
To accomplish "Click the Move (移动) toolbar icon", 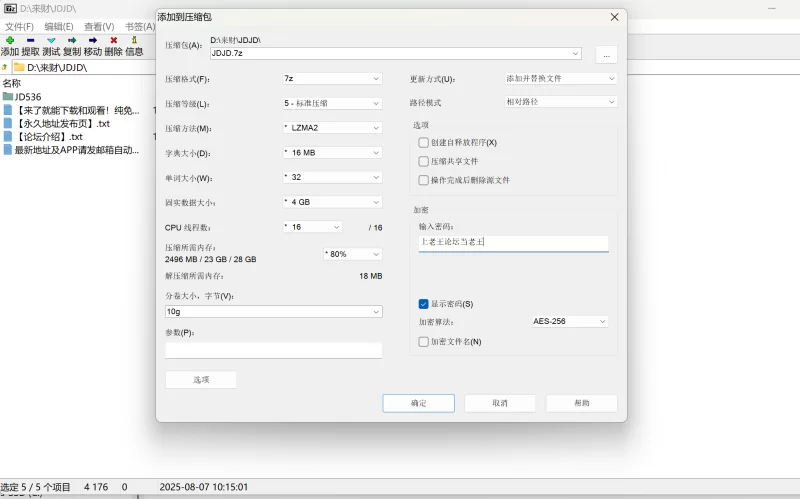I will coord(93,40).
